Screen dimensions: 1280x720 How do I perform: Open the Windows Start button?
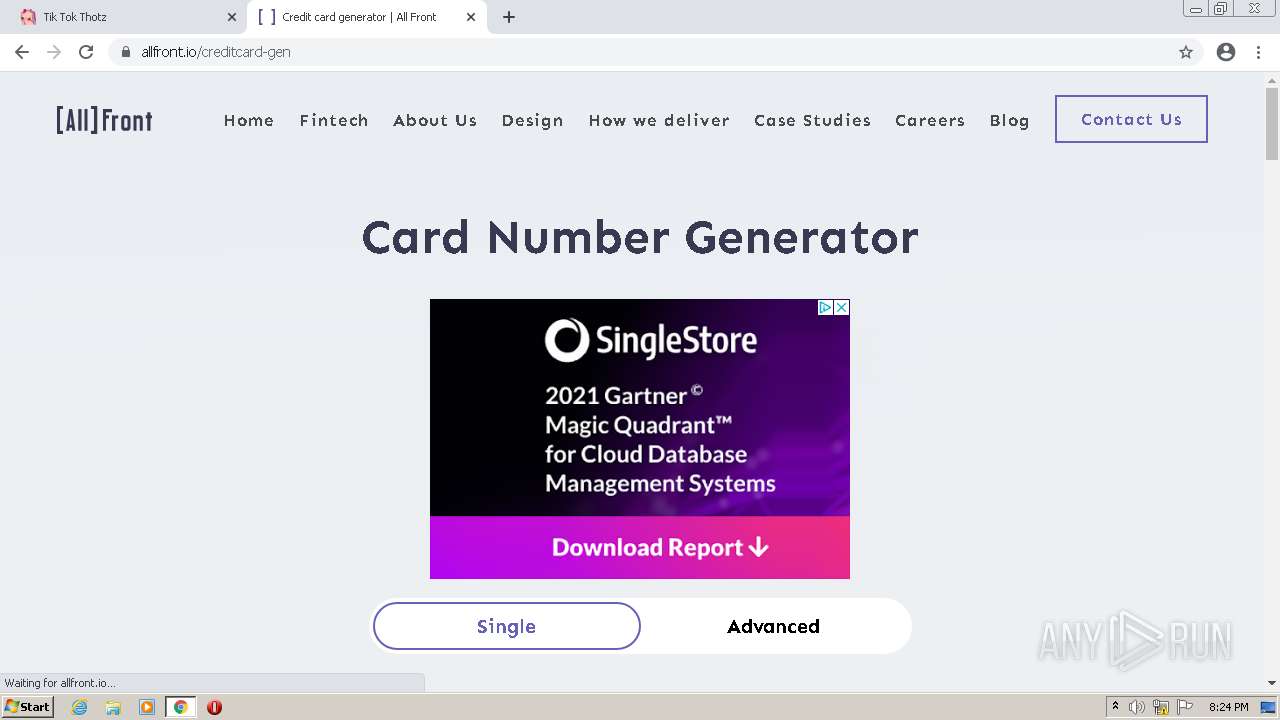(x=27, y=707)
